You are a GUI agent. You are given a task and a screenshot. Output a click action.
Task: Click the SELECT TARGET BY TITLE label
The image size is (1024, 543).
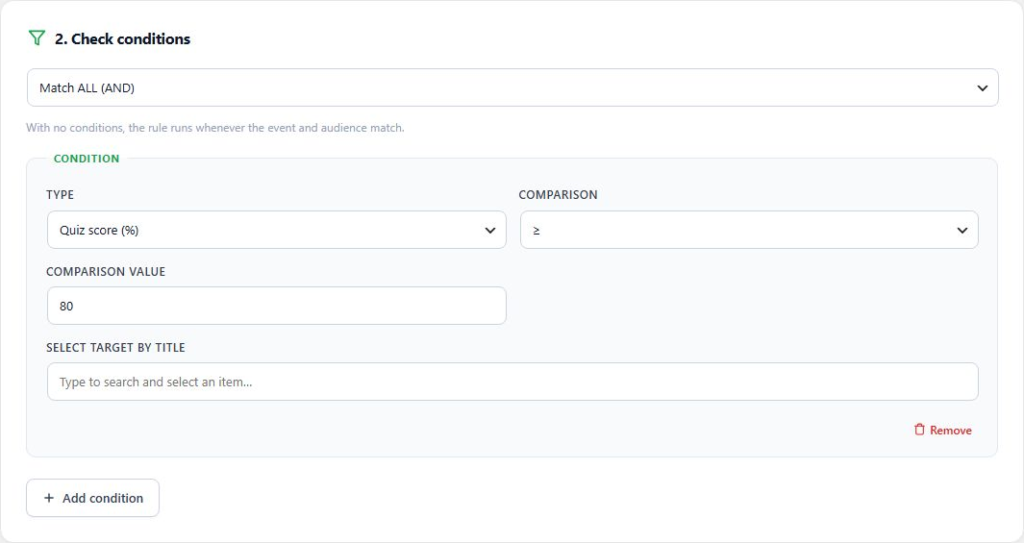tap(116, 348)
